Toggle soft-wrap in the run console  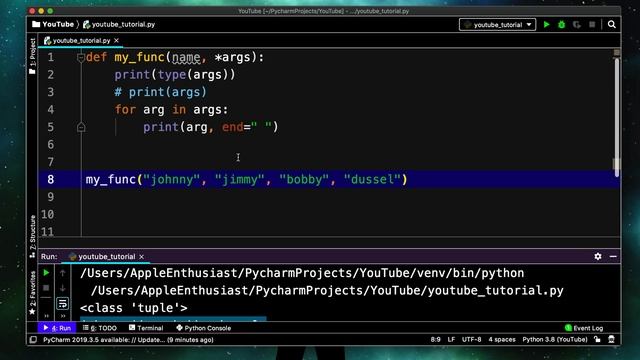click(x=62, y=303)
